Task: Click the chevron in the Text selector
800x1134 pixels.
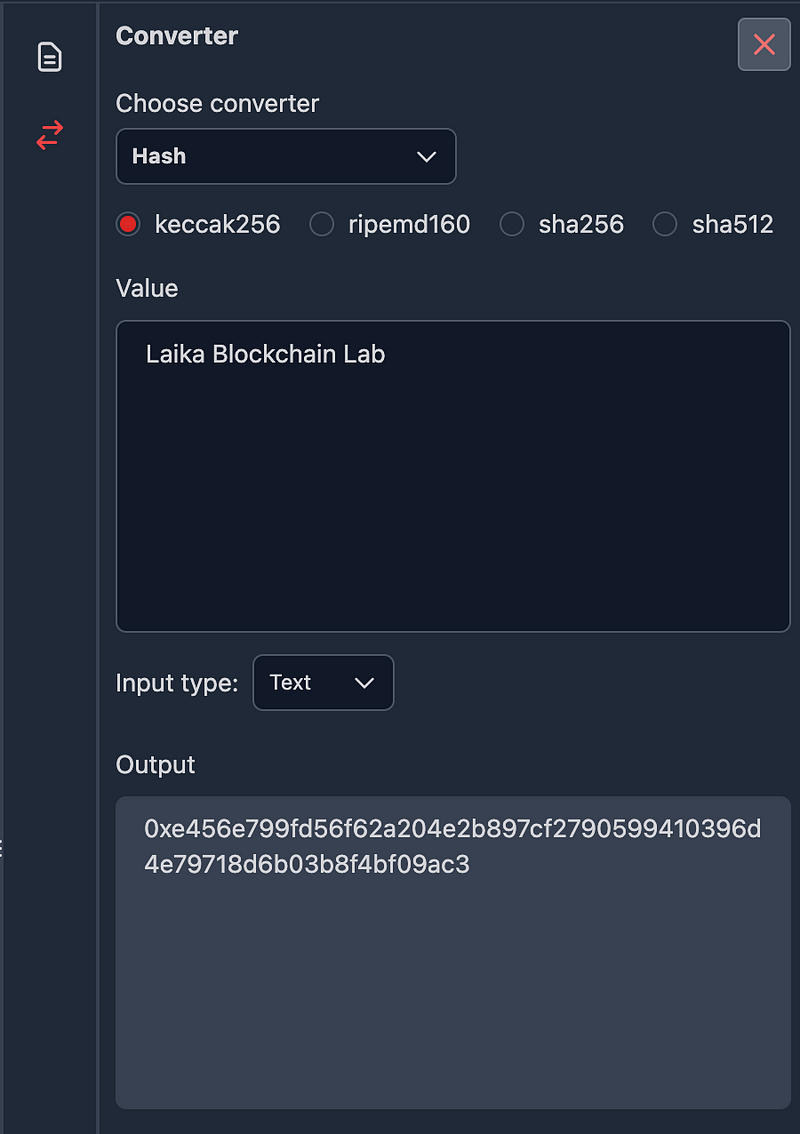Action: tap(364, 683)
